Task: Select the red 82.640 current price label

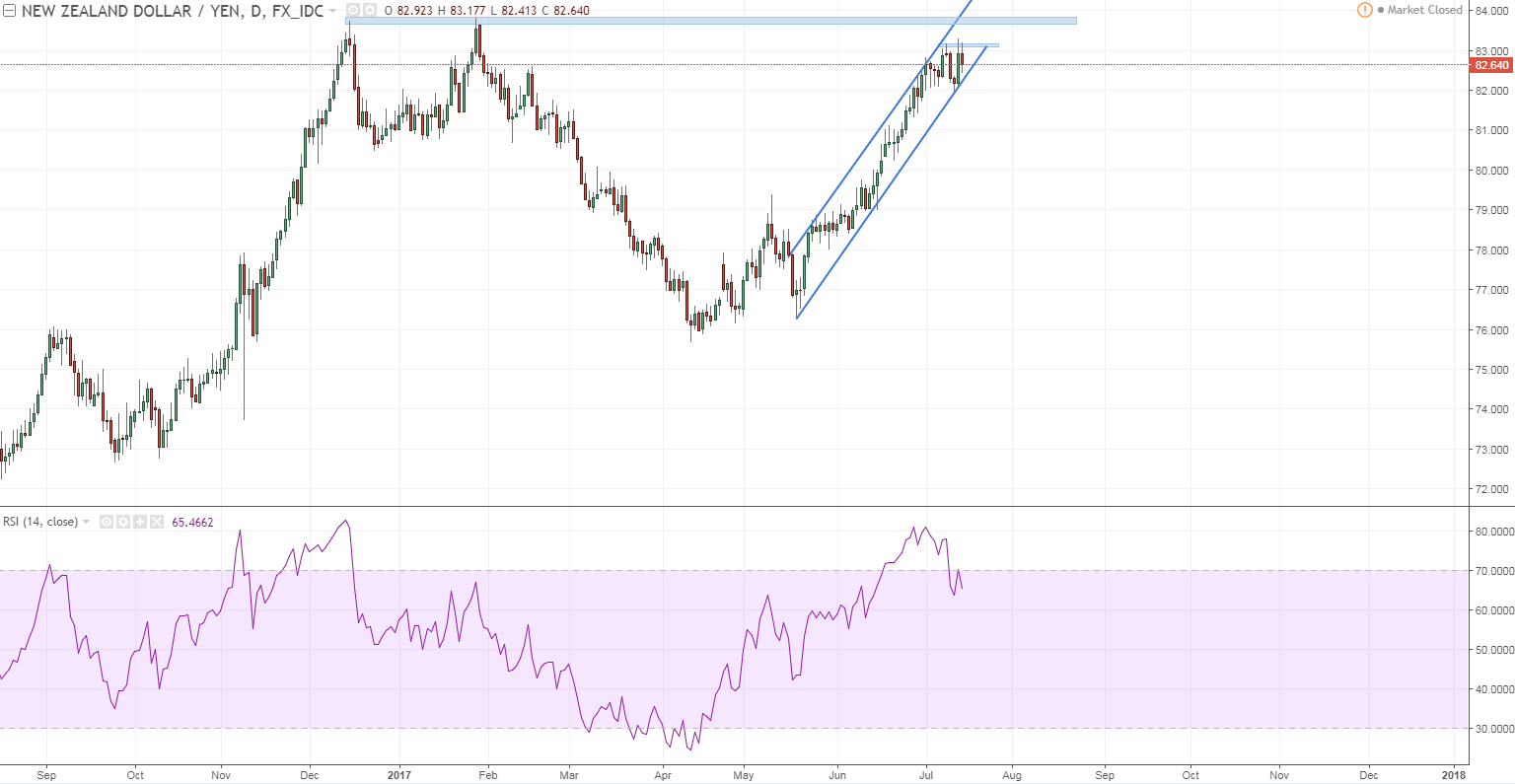Action: (x=1490, y=65)
